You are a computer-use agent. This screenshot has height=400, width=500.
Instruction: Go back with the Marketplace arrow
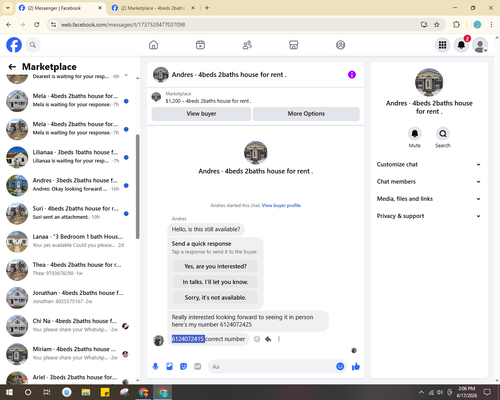click(12, 67)
